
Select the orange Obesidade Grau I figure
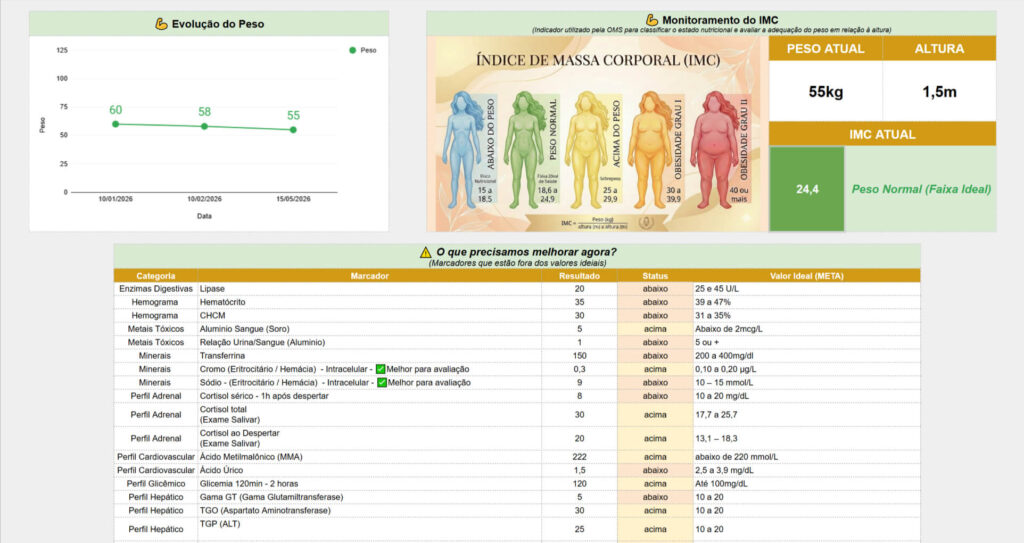[650, 149]
